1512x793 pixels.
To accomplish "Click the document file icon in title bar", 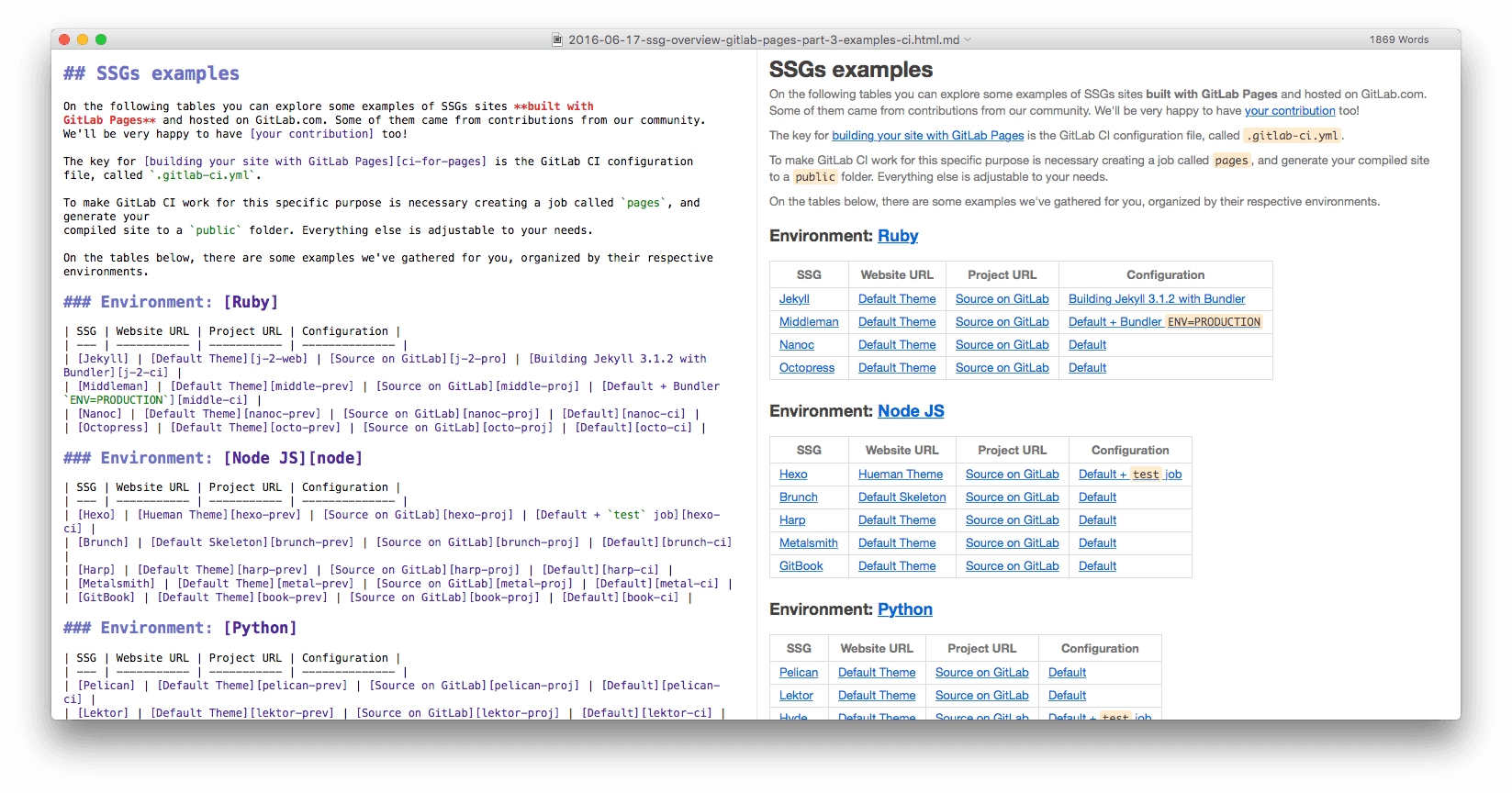I will click(x=557, y=39).
